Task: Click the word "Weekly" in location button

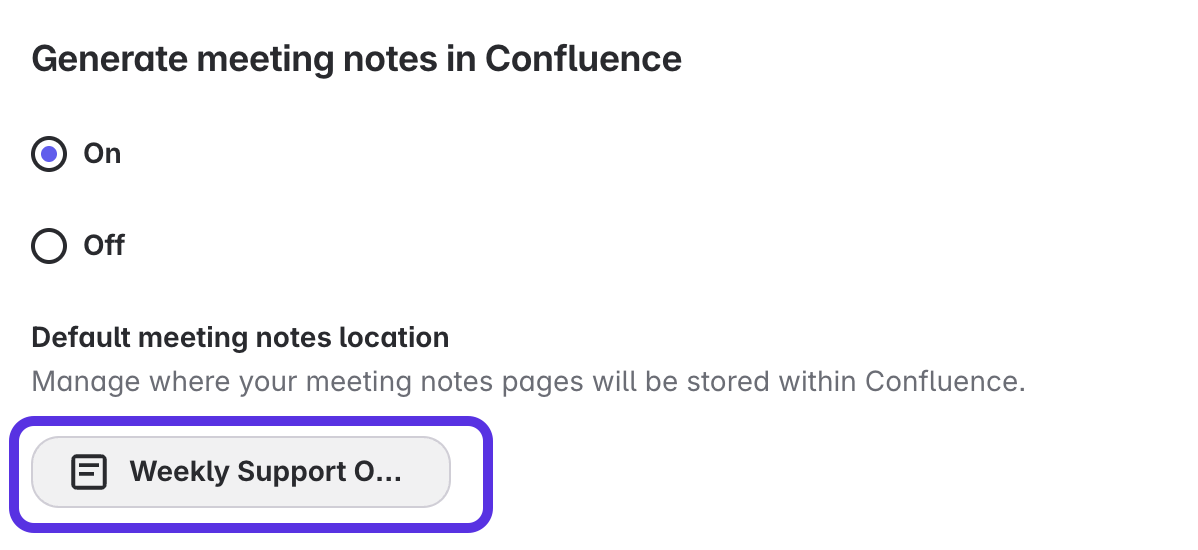Action: click(x=179, y=472)
